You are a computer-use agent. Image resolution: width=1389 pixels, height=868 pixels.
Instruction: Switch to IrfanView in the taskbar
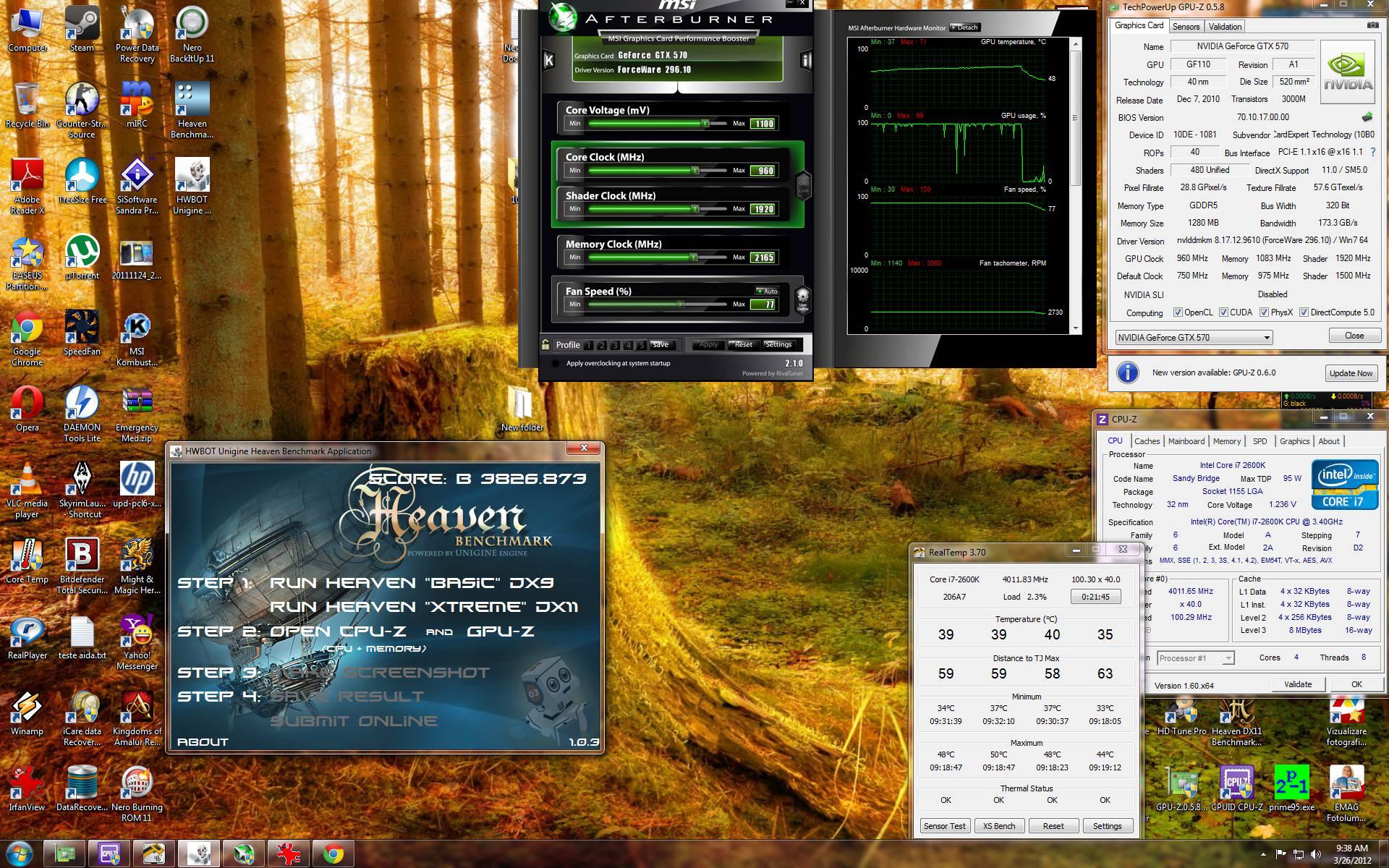pyautogui.click(x=289, y=854)
